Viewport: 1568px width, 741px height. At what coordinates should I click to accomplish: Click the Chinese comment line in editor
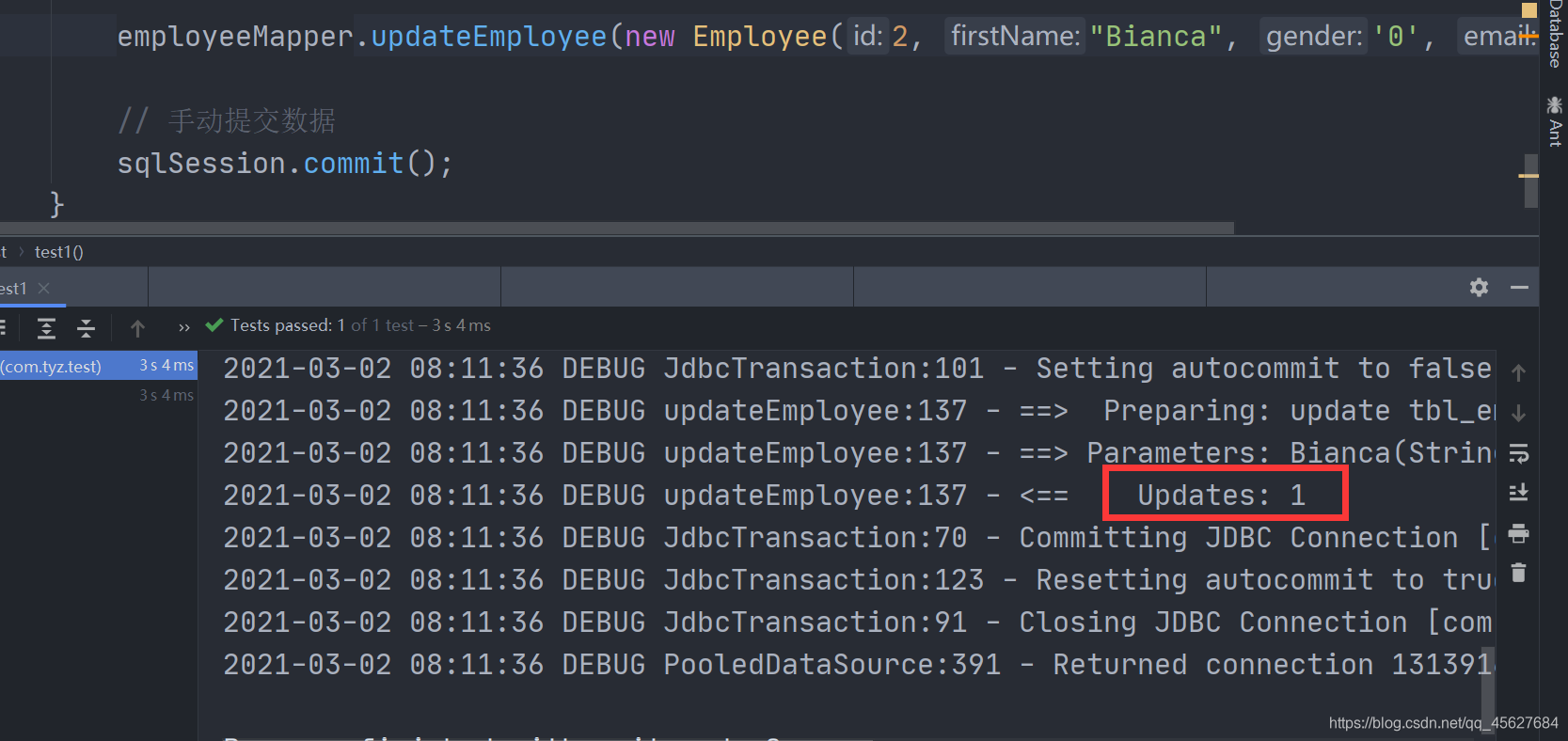coord(227,120)
